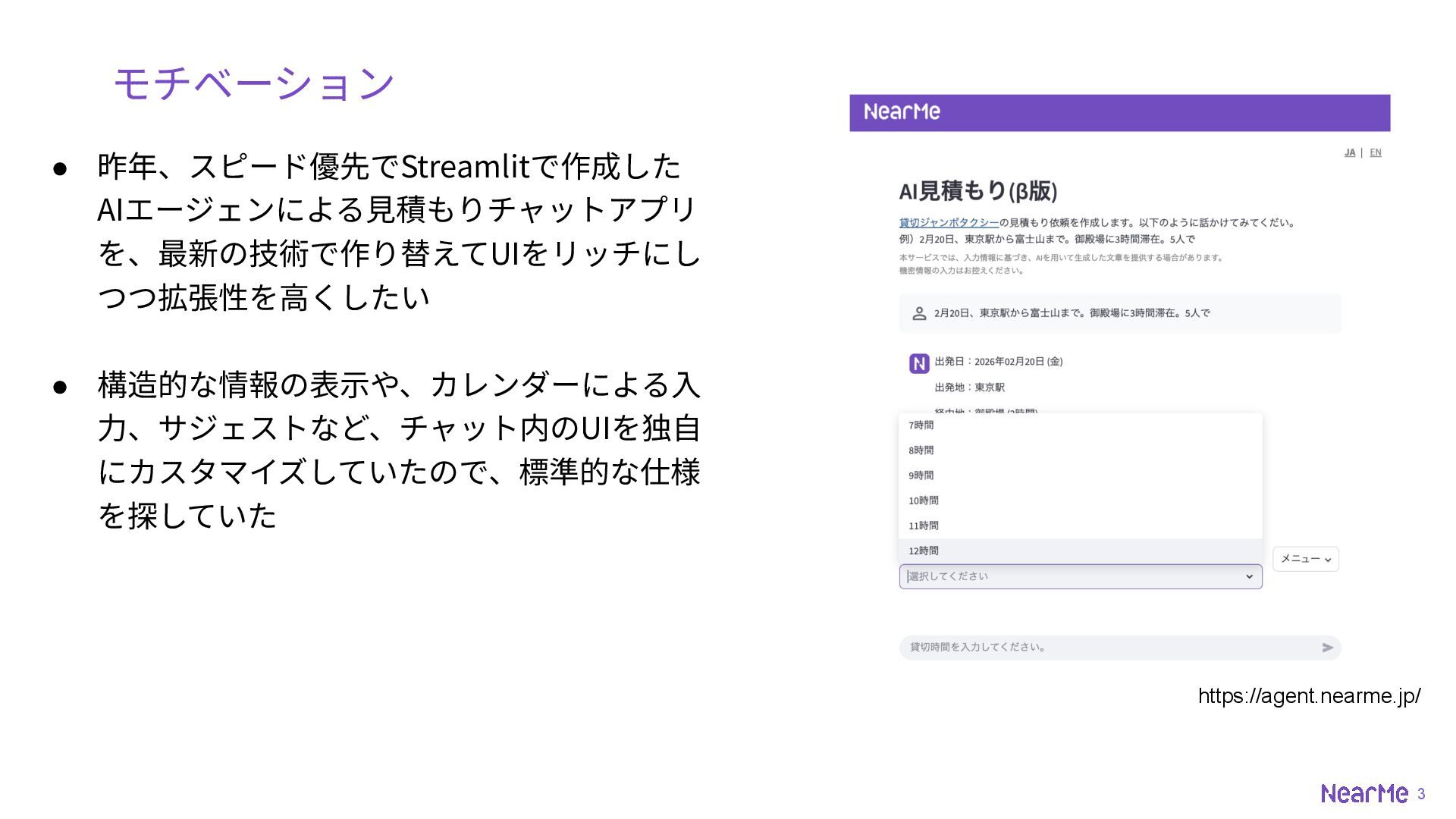1456x819 pixels.
Task: Select 8時間 from the dropdown list
Action: (921, 450)
